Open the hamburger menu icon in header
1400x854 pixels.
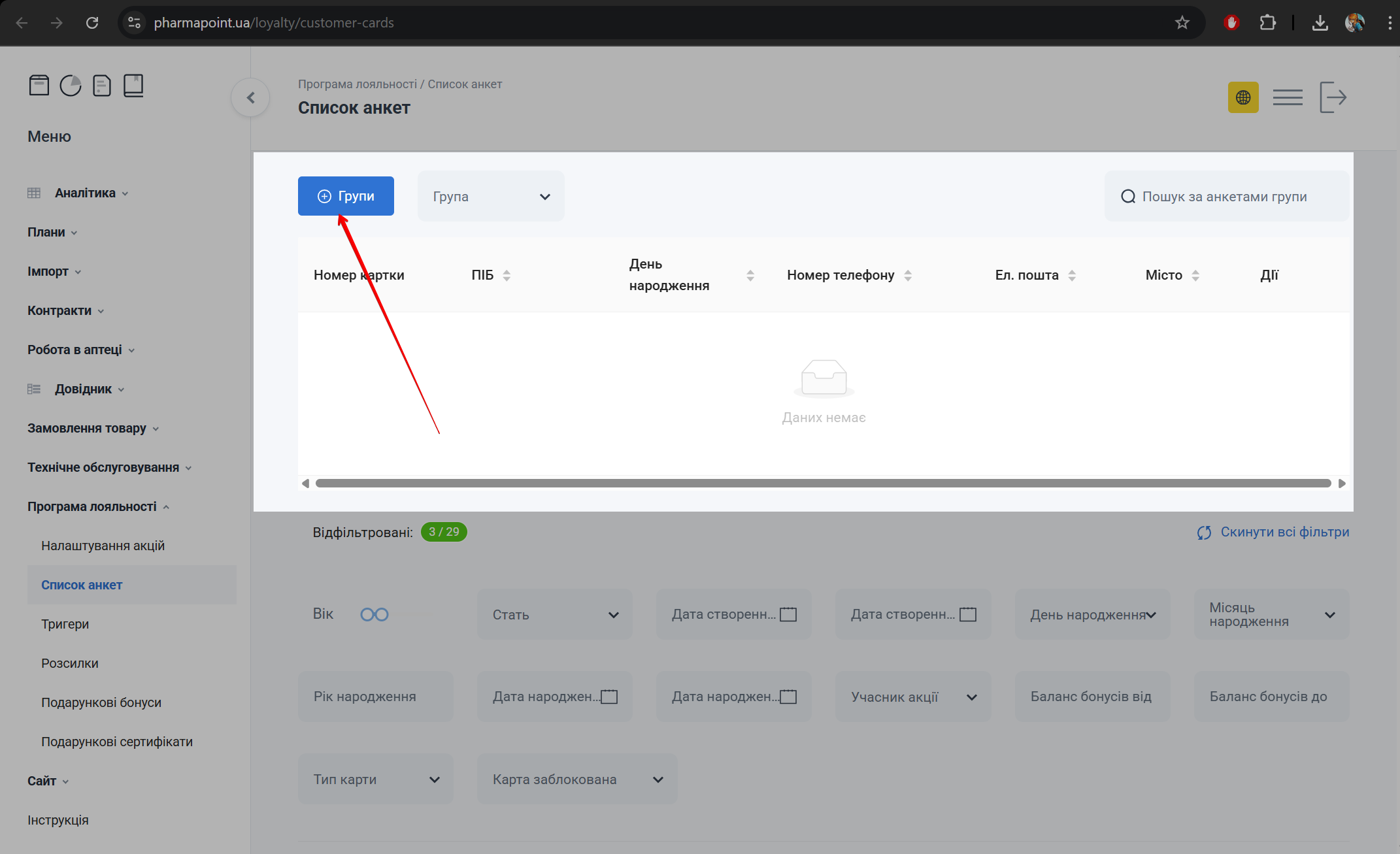coord(1288,98)
